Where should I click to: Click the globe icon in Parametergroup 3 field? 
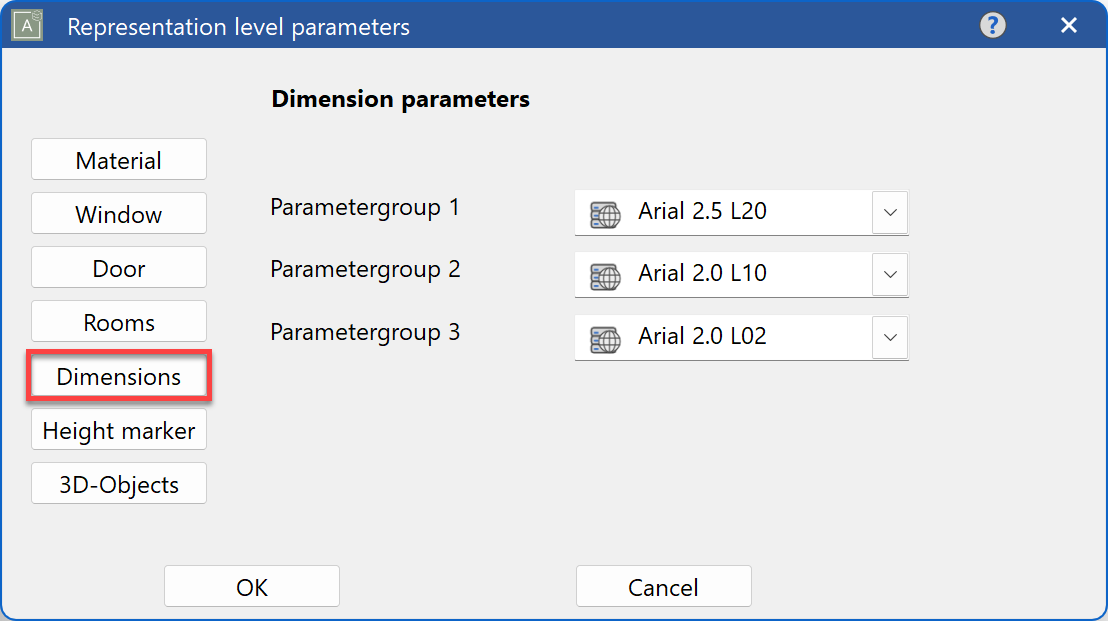coord(604,337)
